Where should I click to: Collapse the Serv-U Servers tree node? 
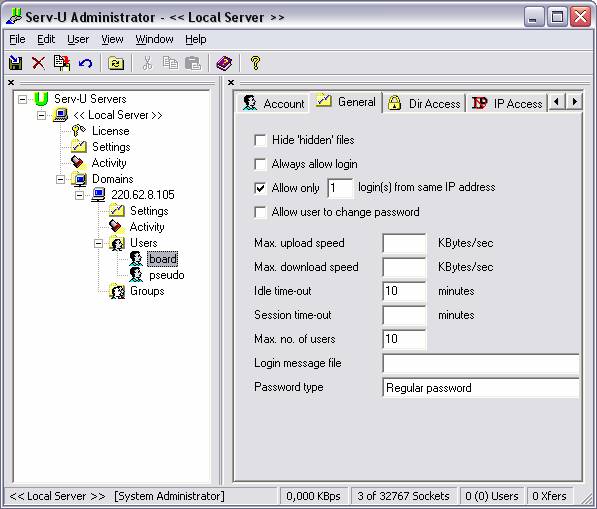tap(22, 99)
